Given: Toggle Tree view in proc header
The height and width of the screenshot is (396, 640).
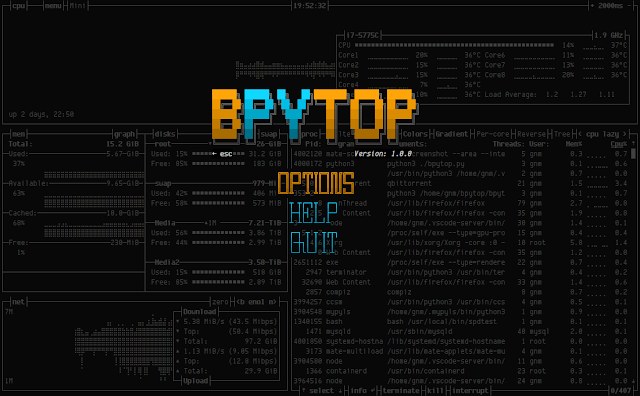Looking at the screenshot, I should (562, 134).
